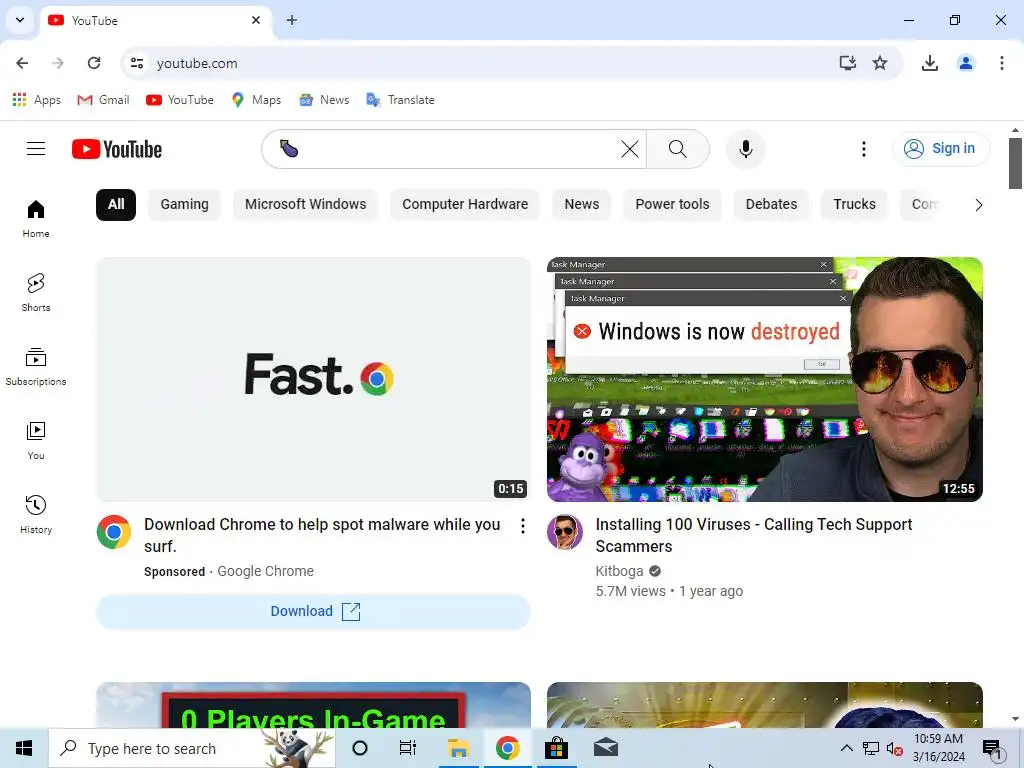Open the Windows Start menu
The image size is (1024, 768).
[x=24, y=748]
